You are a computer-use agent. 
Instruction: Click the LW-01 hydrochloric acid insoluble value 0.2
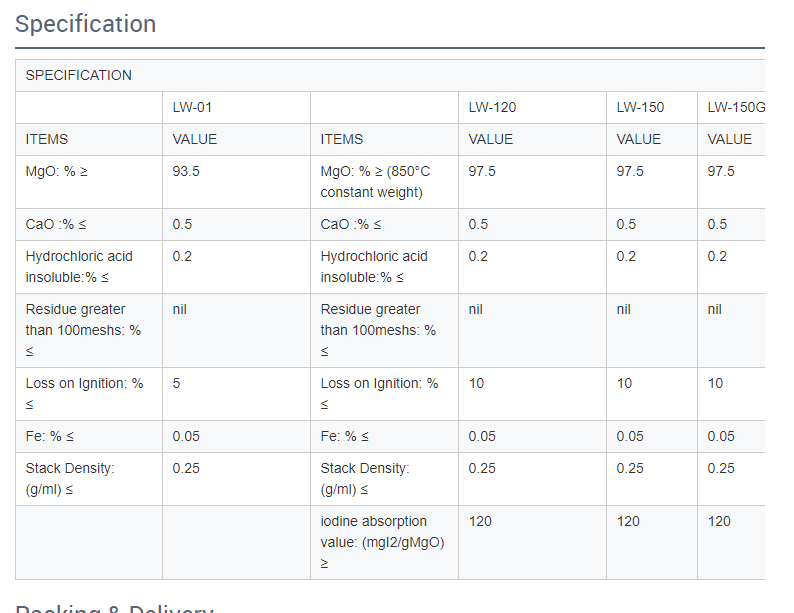point(182,256)
